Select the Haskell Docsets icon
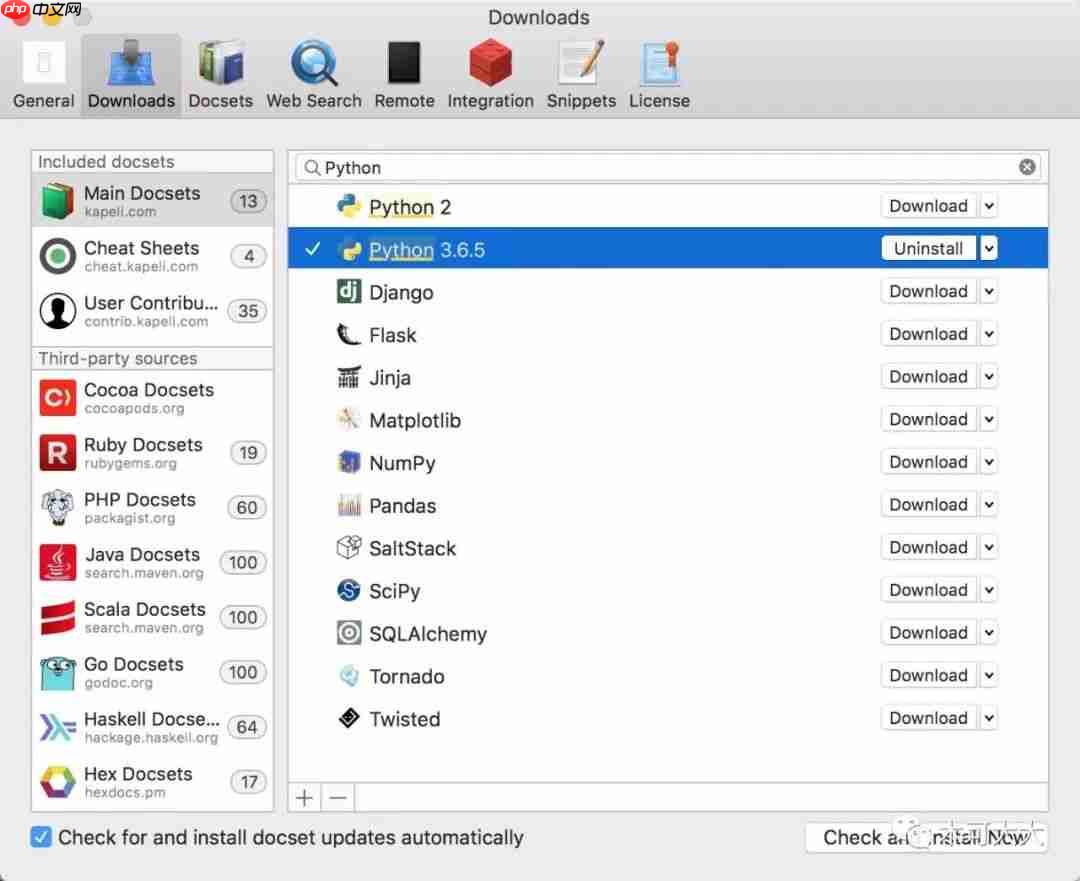Viewport: 1080px width, 881px height. pyautogui.click(x=58, y=727)
